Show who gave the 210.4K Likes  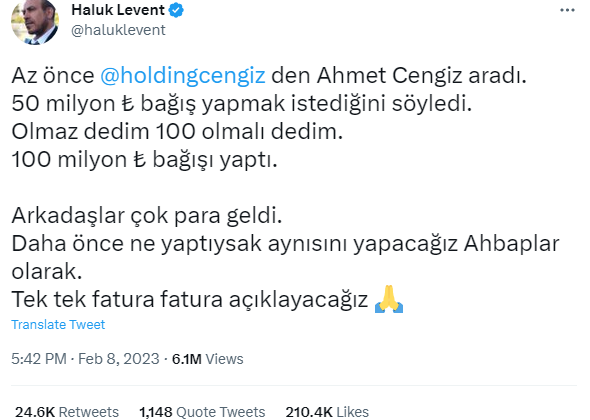[327, 412]
